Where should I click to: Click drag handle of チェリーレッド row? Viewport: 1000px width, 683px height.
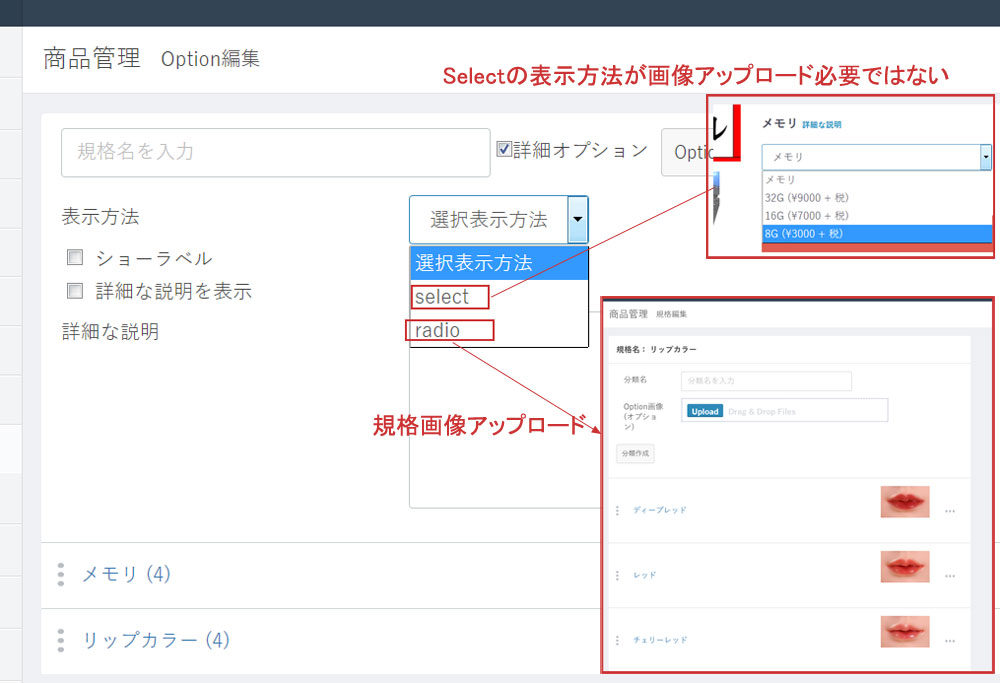point(617,640)
